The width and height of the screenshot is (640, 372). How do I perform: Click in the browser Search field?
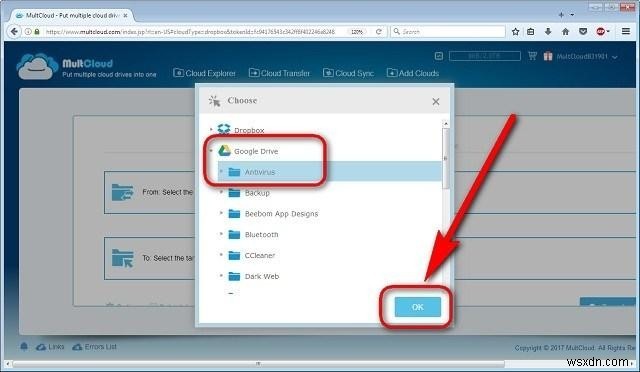(x=448, y=31)
